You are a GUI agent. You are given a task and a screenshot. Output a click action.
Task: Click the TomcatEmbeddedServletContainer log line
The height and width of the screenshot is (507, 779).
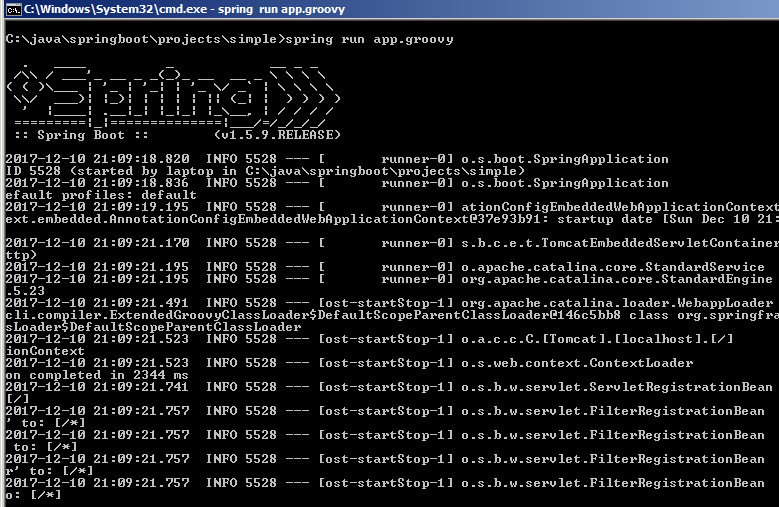point(392,243)
